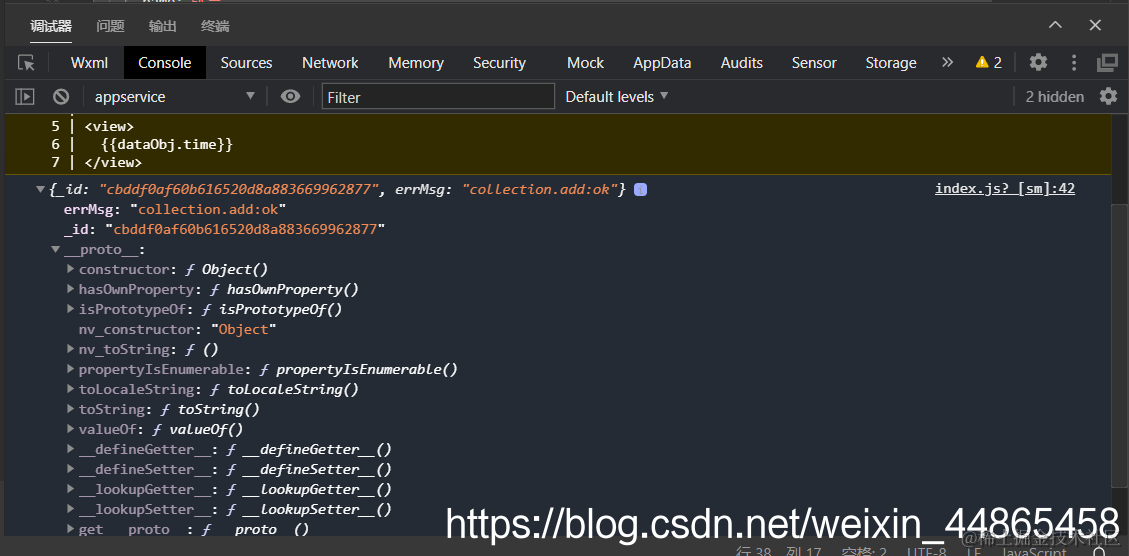Select the 调试器 top tab

pyautogui.click(x=50, y=27)
